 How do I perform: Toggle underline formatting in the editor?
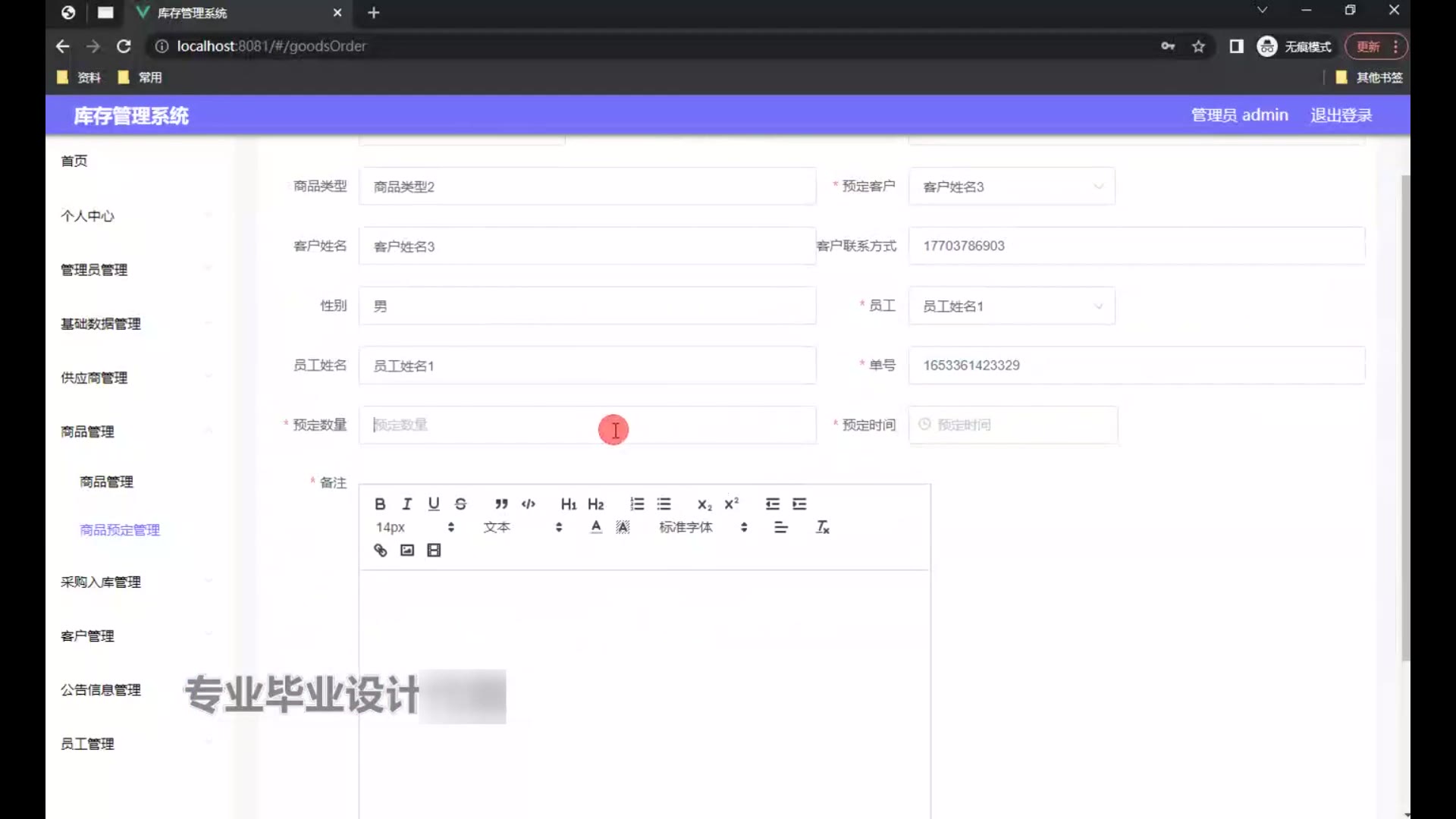pos(434,504)
